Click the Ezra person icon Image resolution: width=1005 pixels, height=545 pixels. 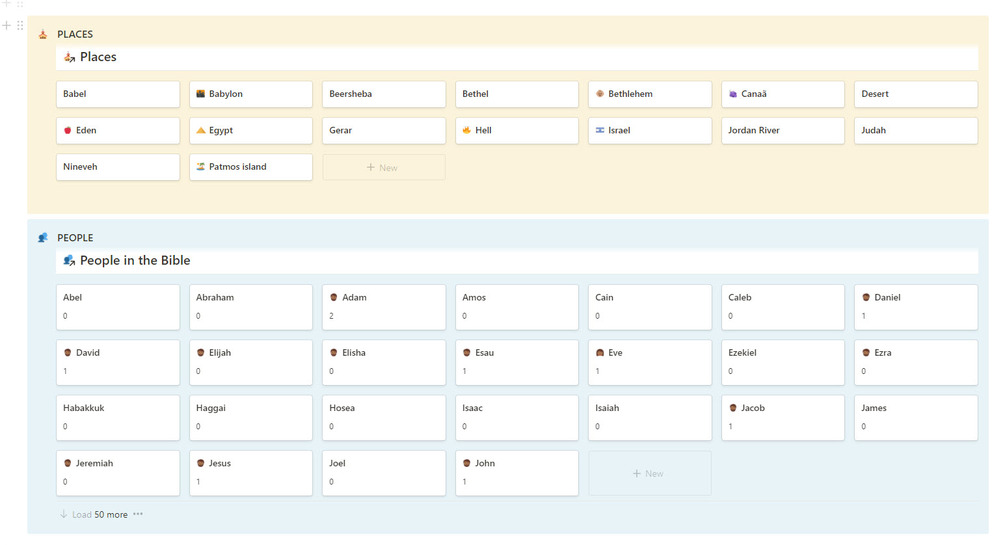tap(866, 353)
